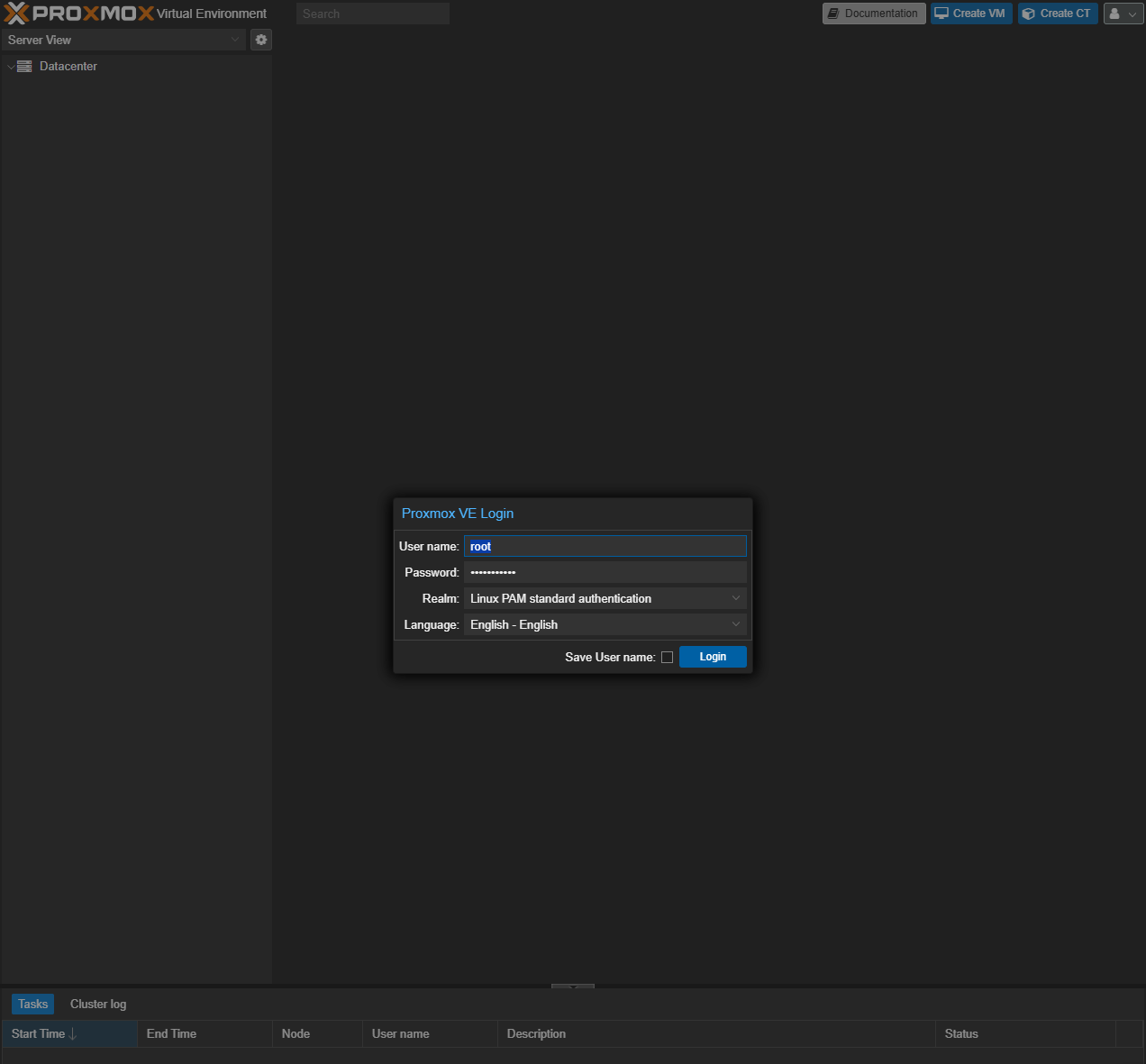
Task: Focus the Password field
Action: pos(605,572)
